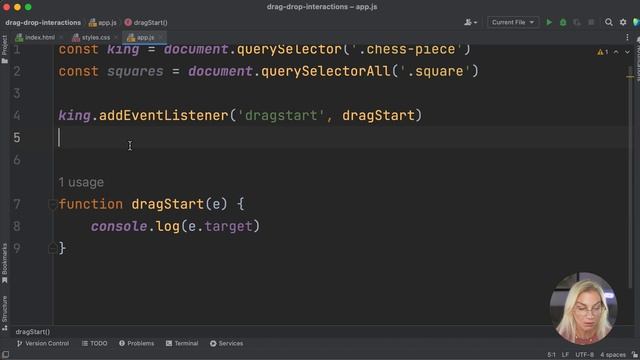Open the TODO tool window
This screenshot has height=360, width=640.
[x=95, y=343]
